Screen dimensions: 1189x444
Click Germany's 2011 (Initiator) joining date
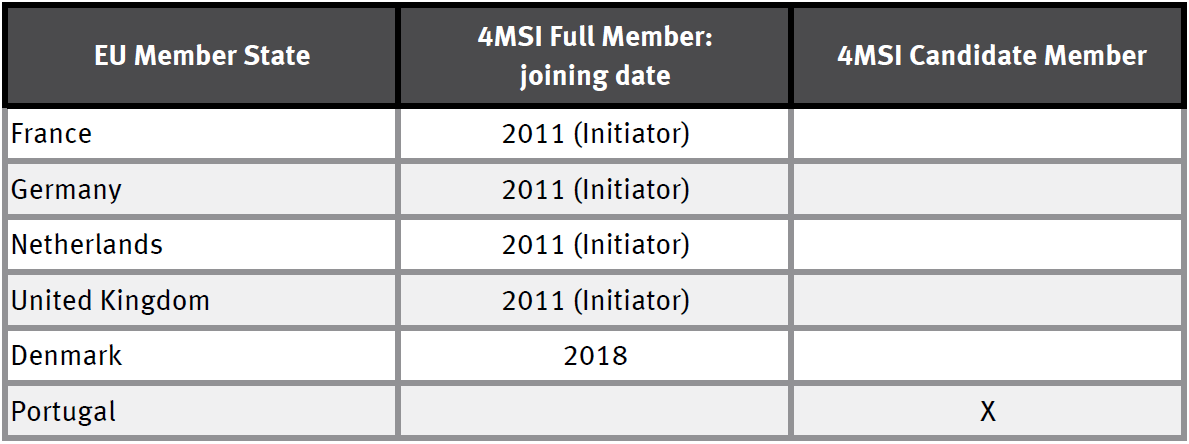[595, 189]
